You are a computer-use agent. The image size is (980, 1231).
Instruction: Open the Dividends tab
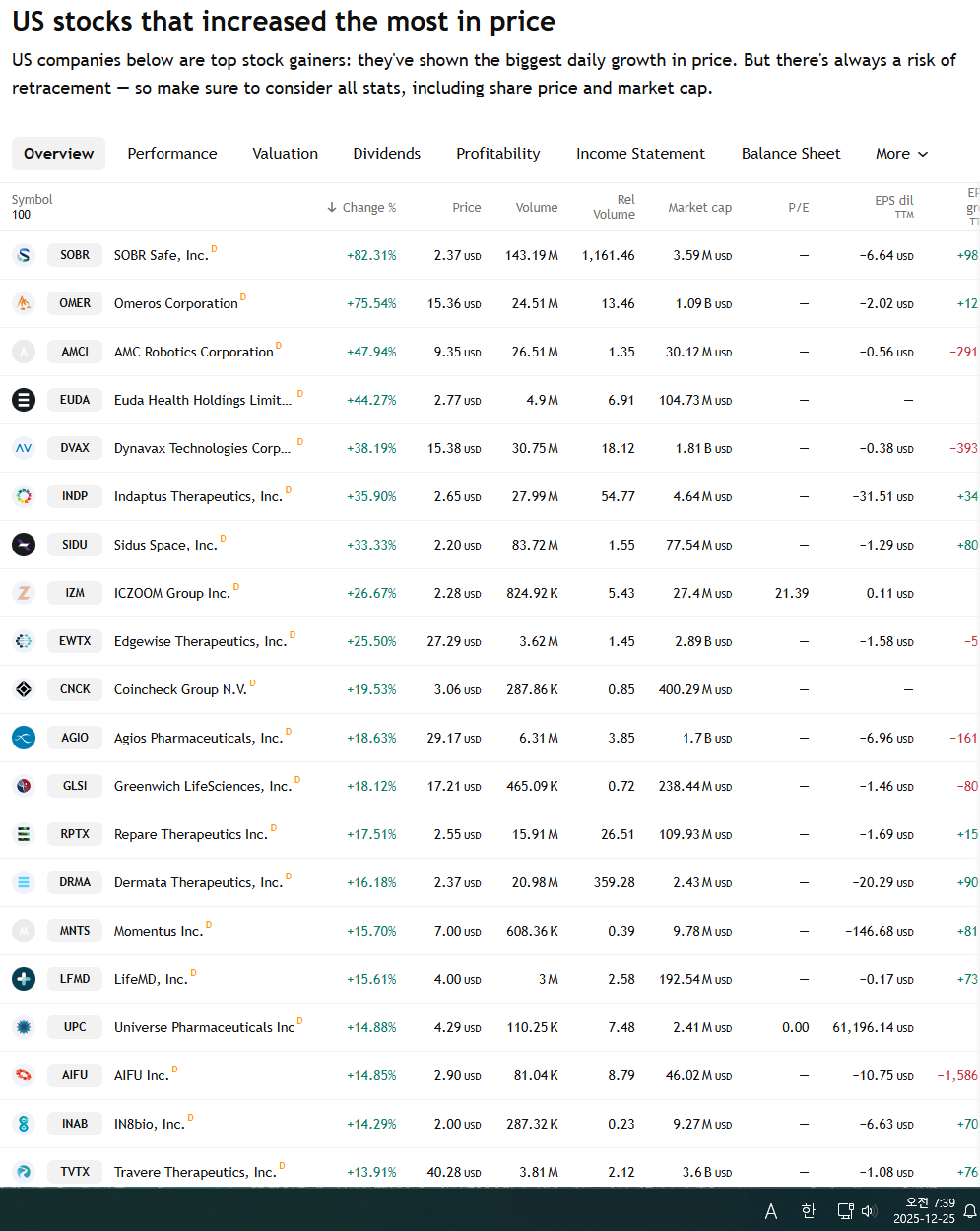[387, 154]
